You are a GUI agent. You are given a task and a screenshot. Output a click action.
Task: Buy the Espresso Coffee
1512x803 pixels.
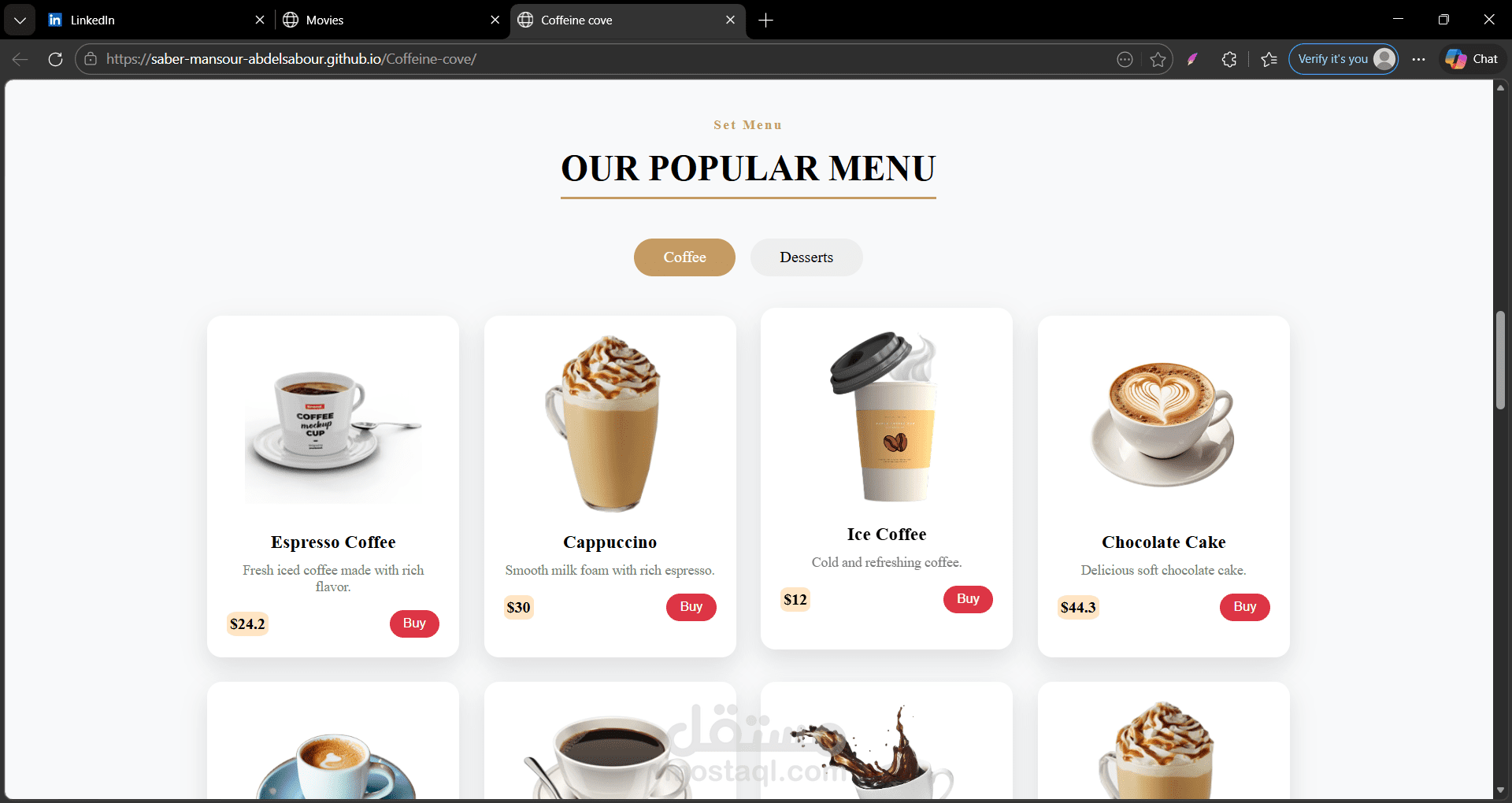(x=414, y=624)
